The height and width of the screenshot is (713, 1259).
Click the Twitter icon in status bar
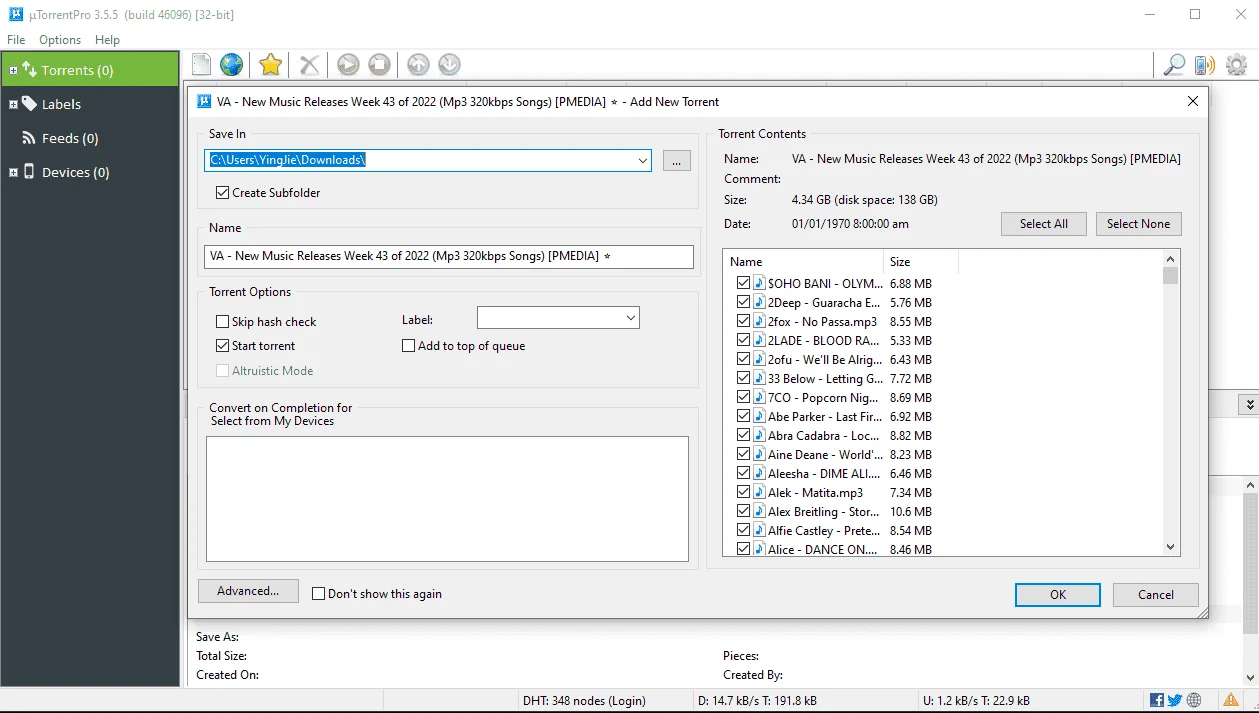click(x=1175, y=700)
